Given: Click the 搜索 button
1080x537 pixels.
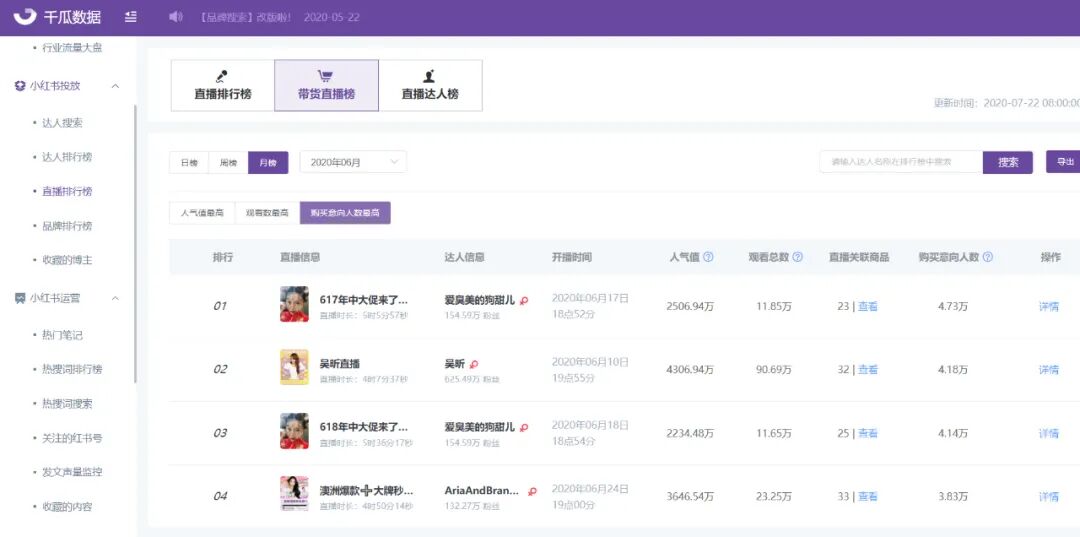Looking at the screenshot, I should coord(1008,162).
